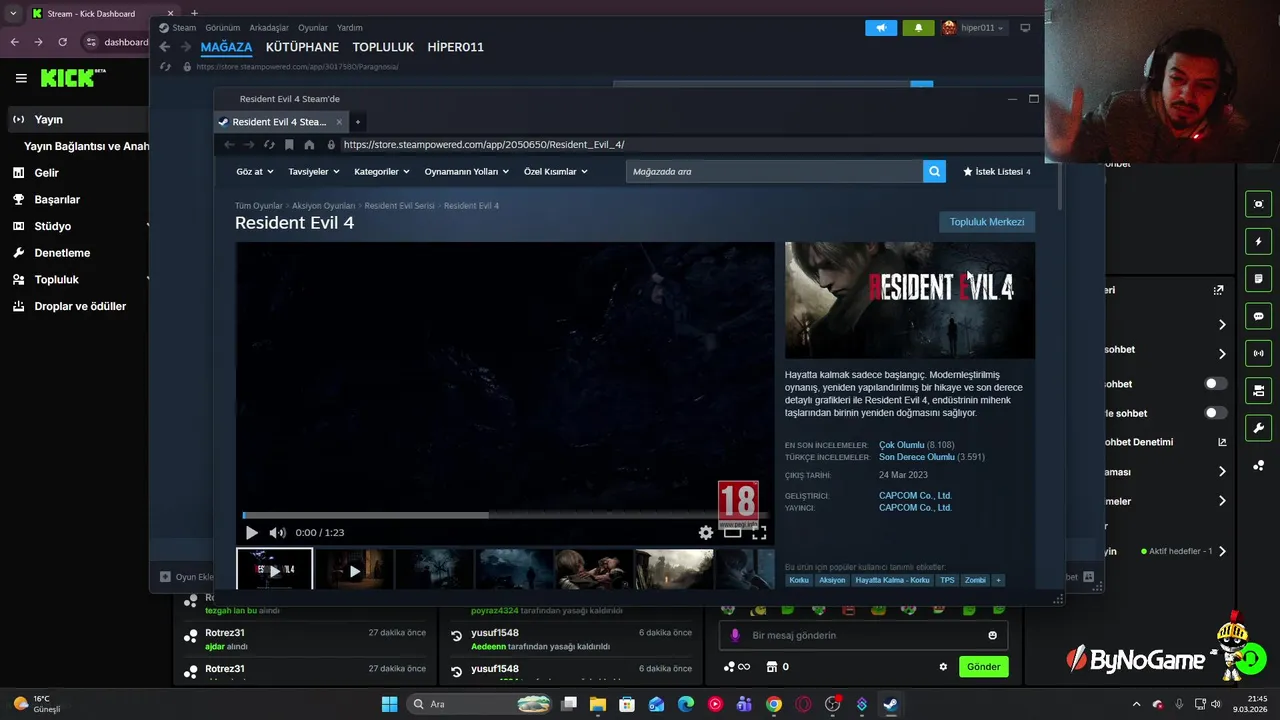Expand the Aktif hedefler chevron
The height and width of the screenshot is (720, 1280).
[x=1221, y=551]
